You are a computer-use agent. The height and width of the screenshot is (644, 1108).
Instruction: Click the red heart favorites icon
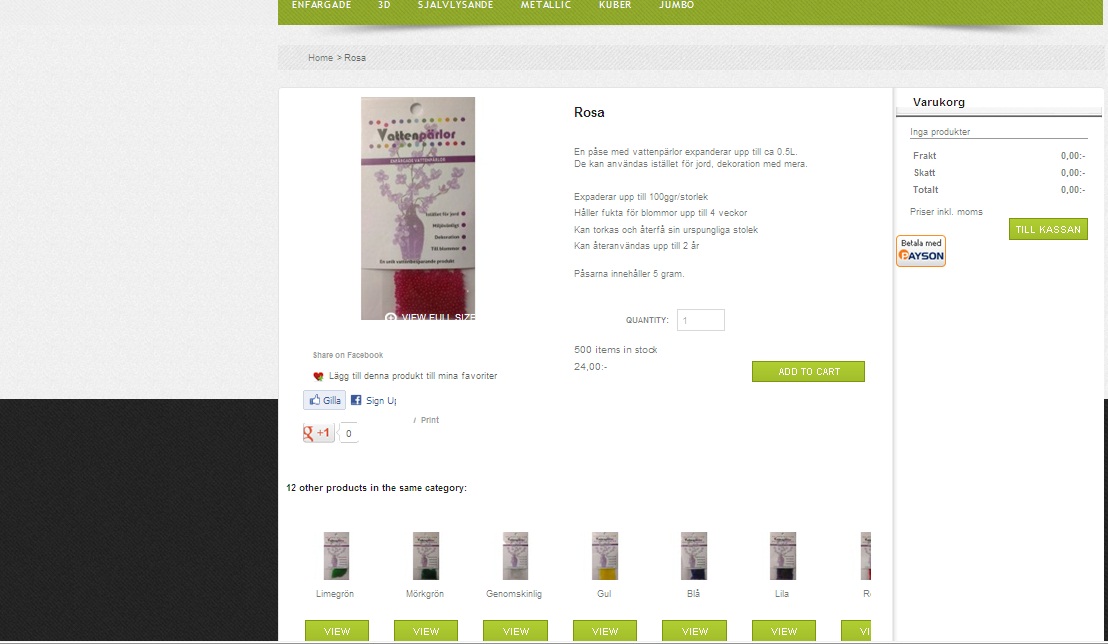click(x=318, y=376)
